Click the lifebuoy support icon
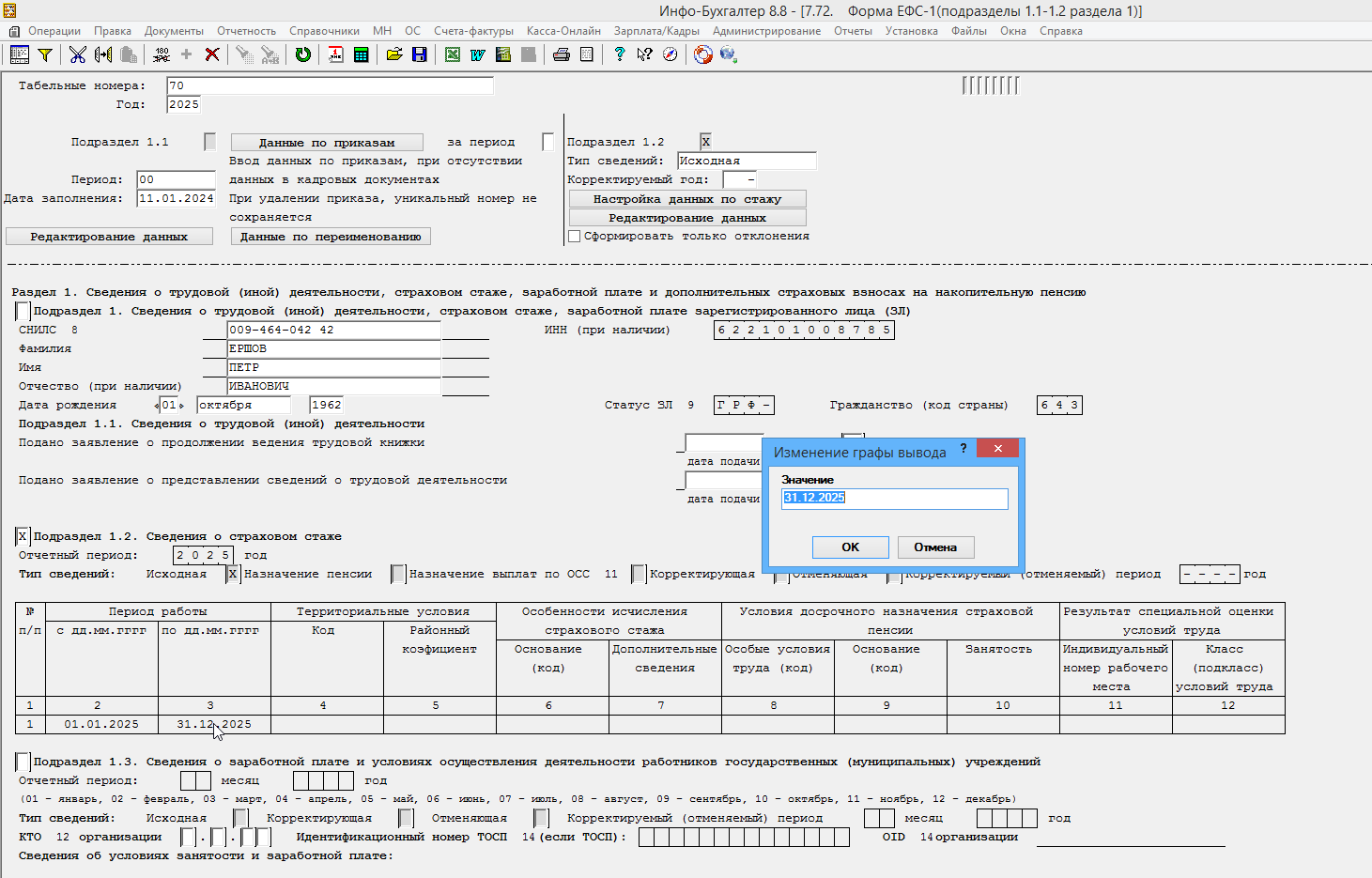Viewport: 1372px width, 878px height. [x=703, y=54]
